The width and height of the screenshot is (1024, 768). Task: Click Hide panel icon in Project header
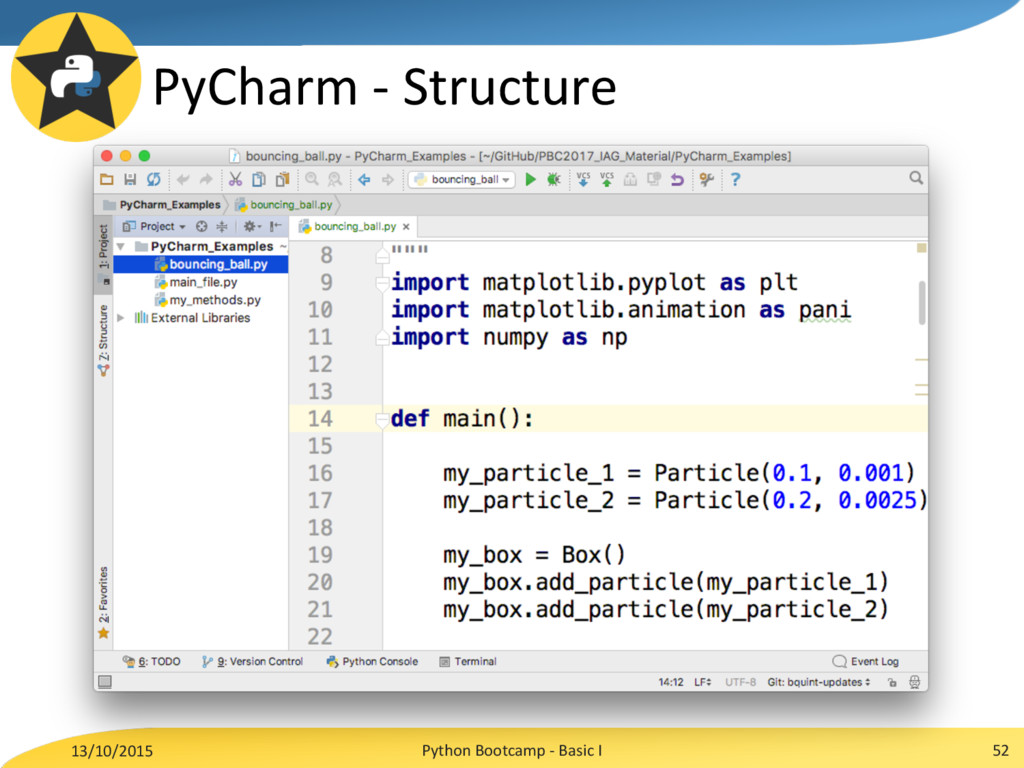276,226
